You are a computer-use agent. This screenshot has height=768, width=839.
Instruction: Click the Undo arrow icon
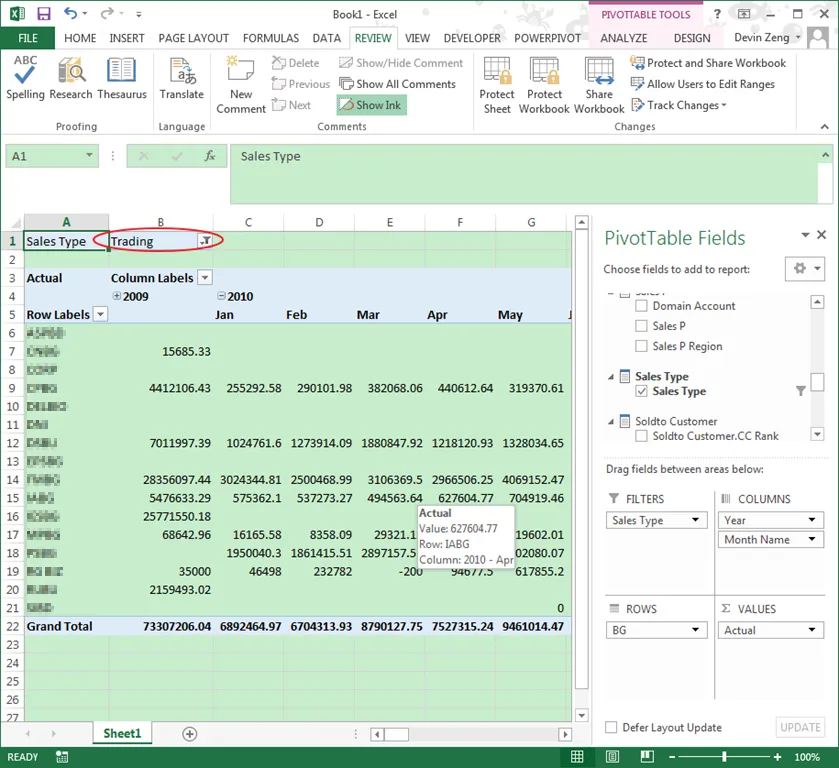71,13
